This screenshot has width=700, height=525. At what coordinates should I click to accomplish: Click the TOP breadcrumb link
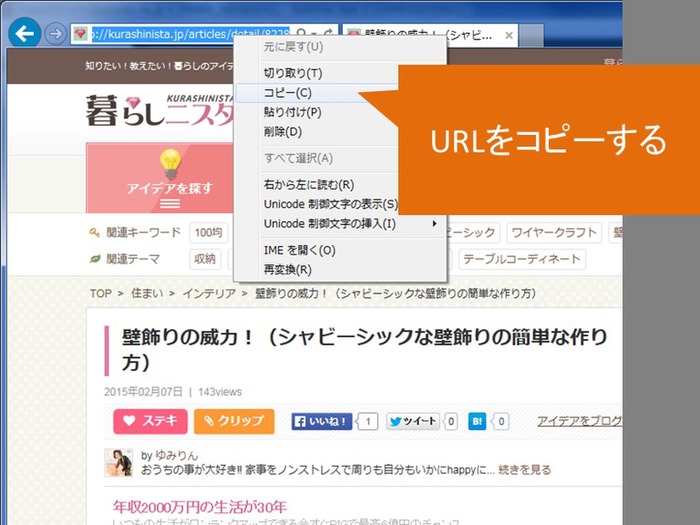[100, 294]
